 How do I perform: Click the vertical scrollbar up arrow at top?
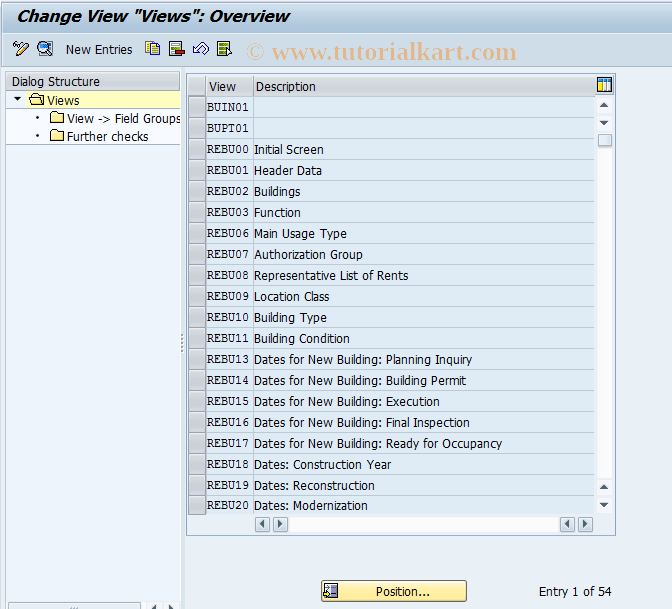click(x=604, y=105)
